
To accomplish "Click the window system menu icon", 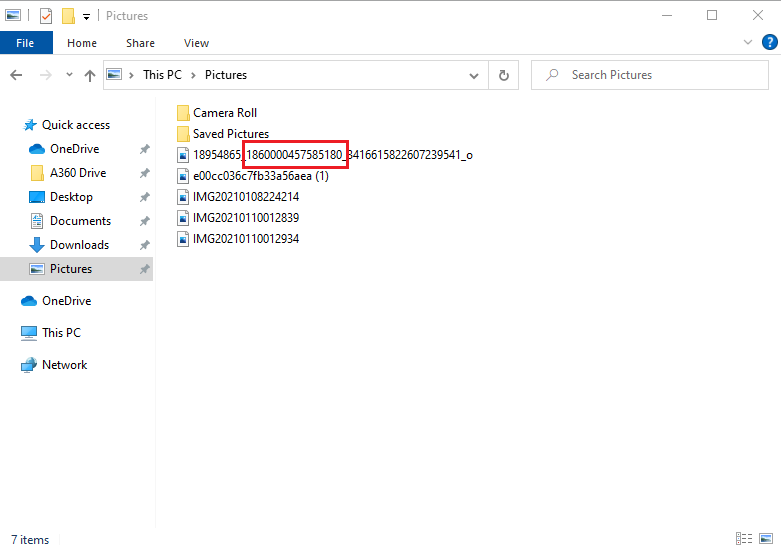I will tap(13, 15).
